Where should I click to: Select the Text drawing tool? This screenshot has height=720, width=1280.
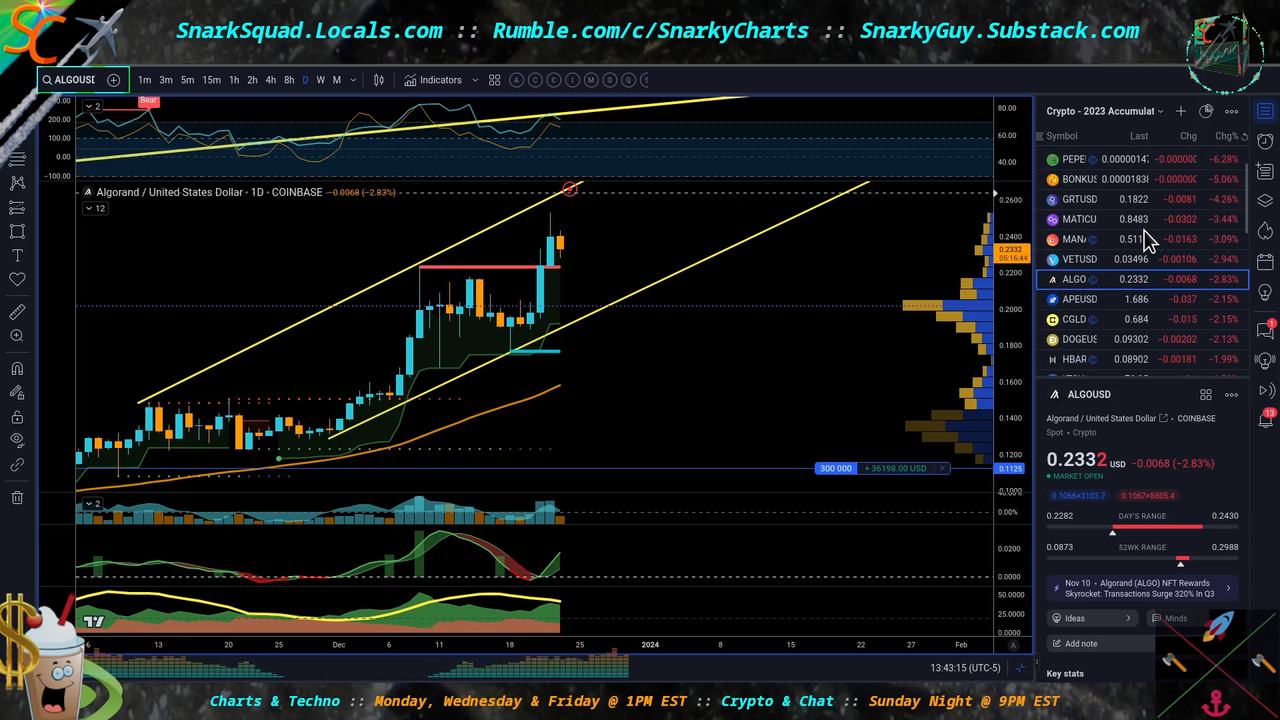pyautogui.click(x=17, y=256)
